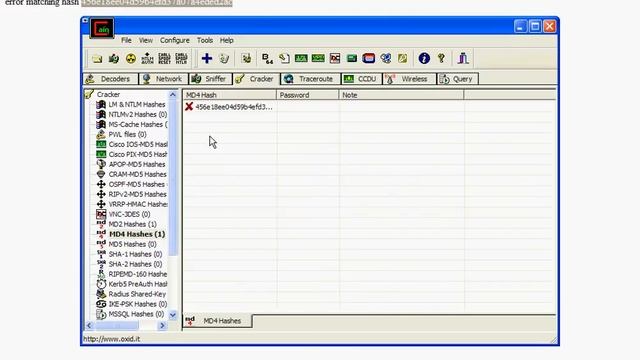The width and height of the screenshot is (640, 360).
Task: Select PWL files (0) in tree
Action: (x=127, y=134)
